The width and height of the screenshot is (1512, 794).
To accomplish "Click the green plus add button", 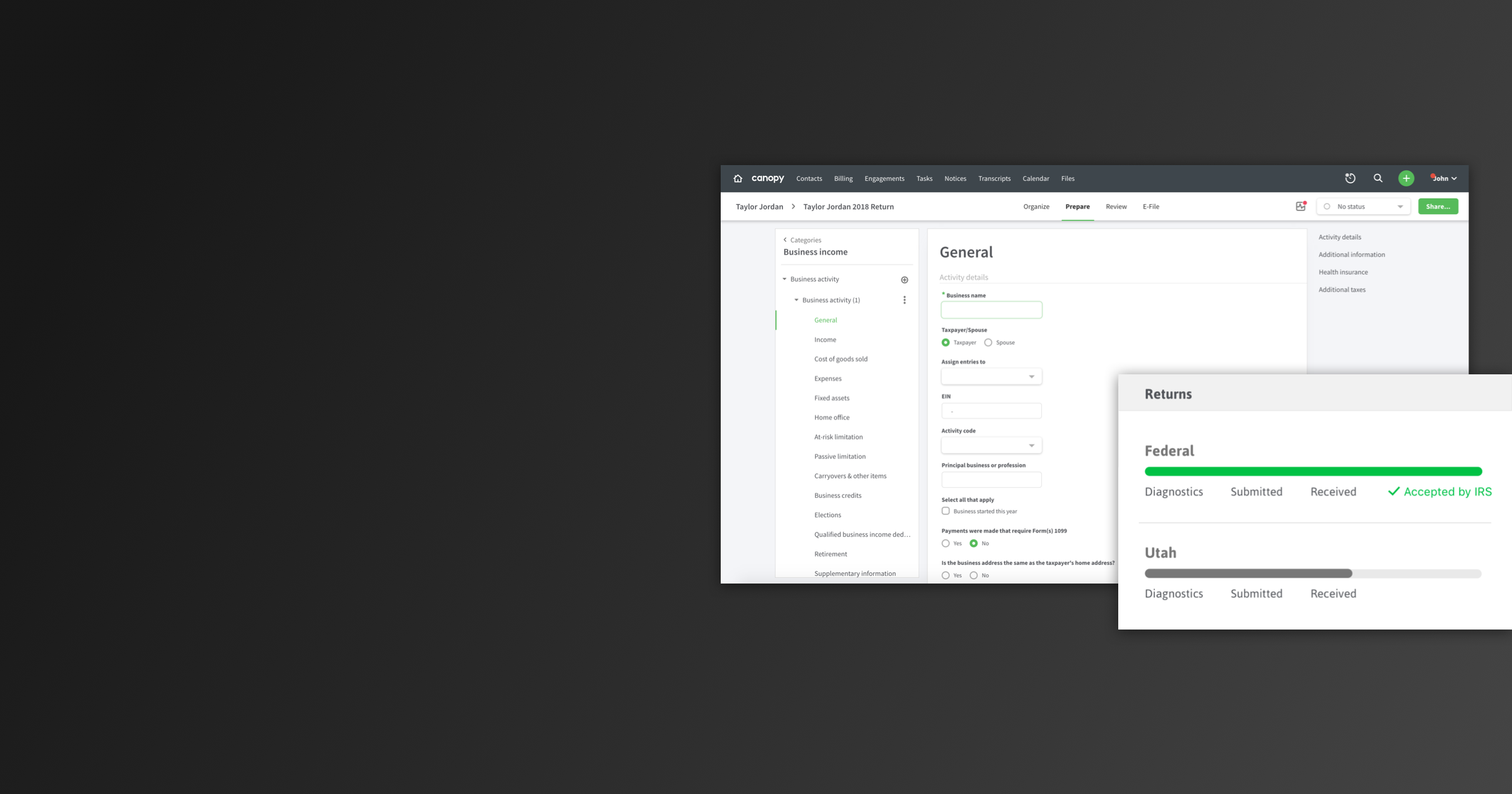I will 1406,178.
